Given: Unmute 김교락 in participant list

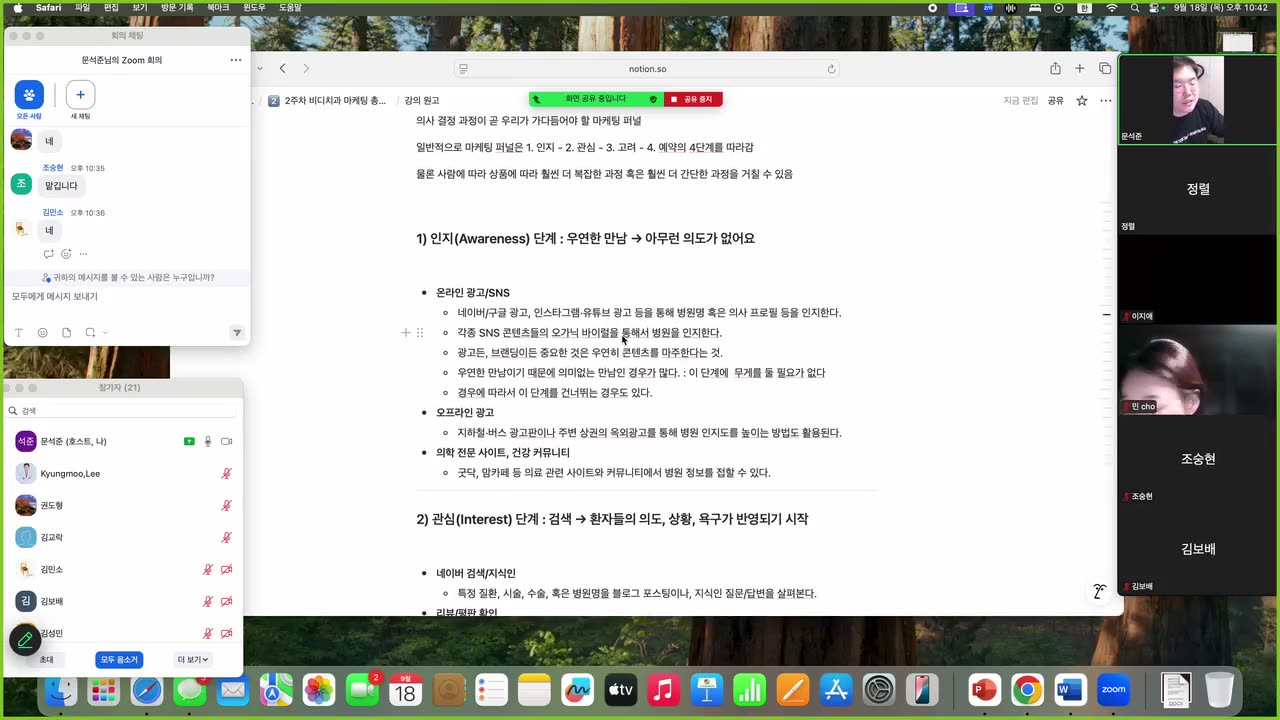Looking at the screenshot, I should [226, 537].
